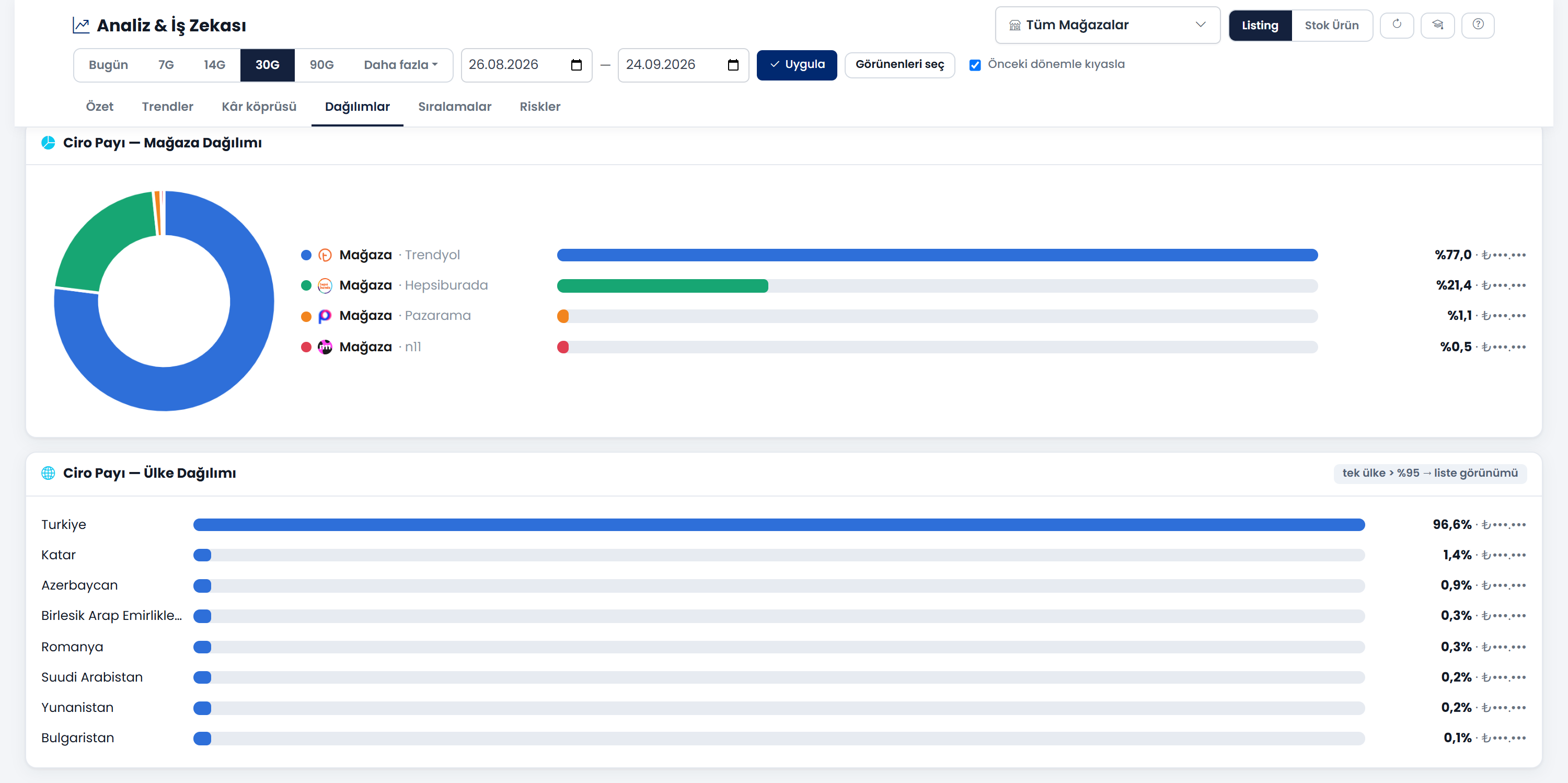Viewport: 1568px width, 783px height.
Task: Select the 30G range option
Action: (x=267, y=65)
